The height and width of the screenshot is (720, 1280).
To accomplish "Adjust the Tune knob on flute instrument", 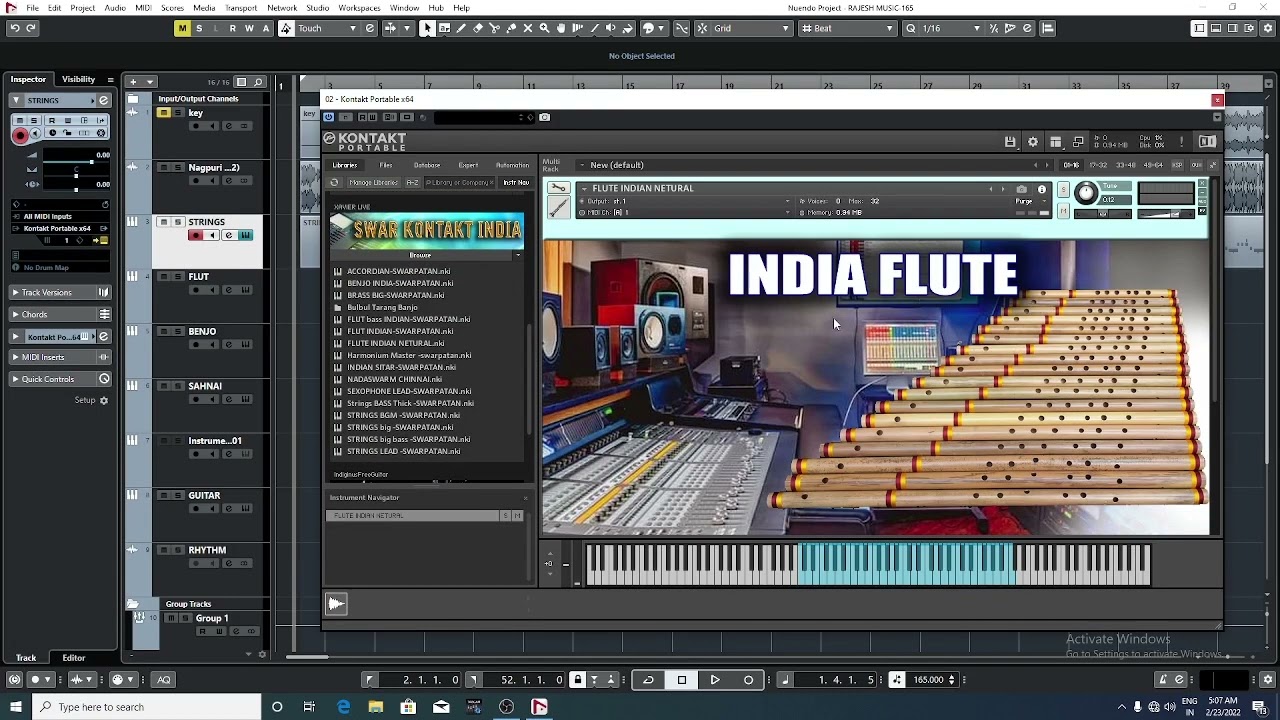I will click(1086, 195).
